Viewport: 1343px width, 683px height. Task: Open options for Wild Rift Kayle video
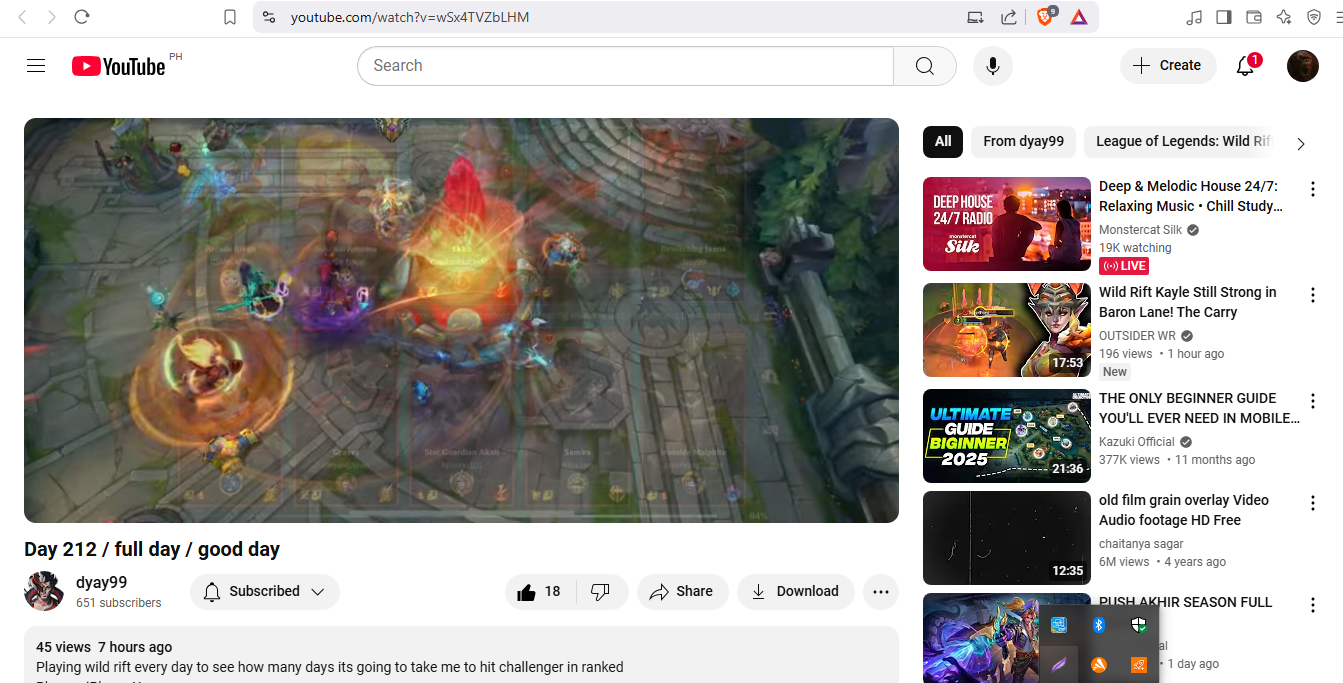[1313, 294]
